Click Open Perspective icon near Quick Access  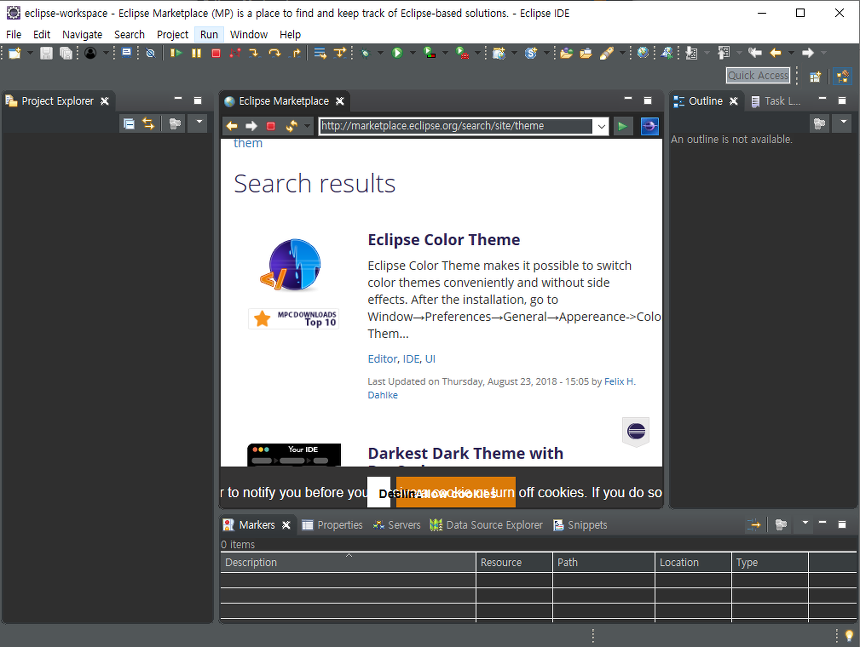point(816,76)
